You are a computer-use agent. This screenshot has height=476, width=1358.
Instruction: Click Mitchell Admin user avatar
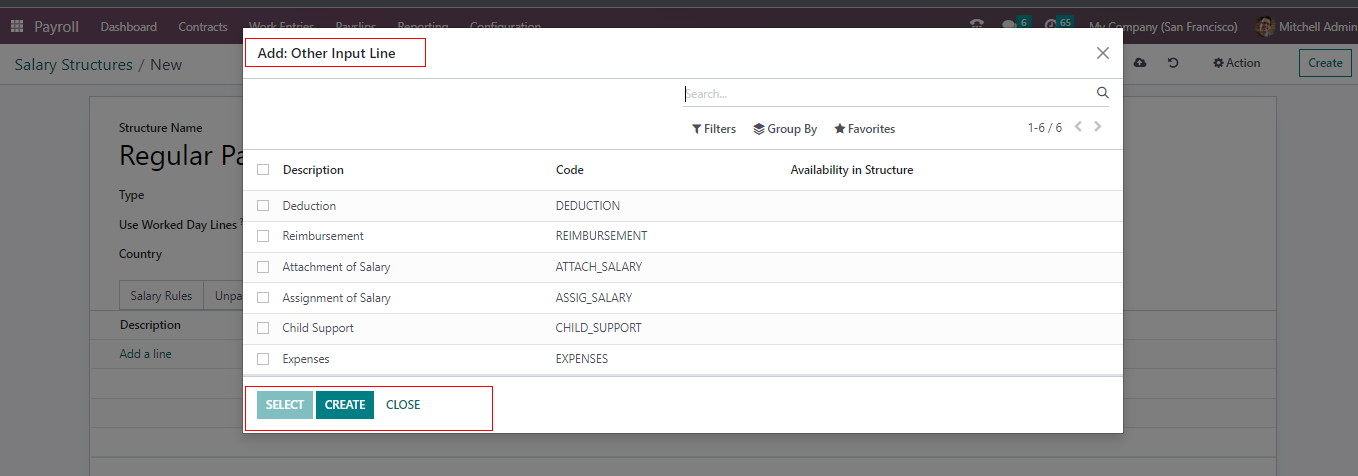pyautogui.click(x=1265, y=27)
